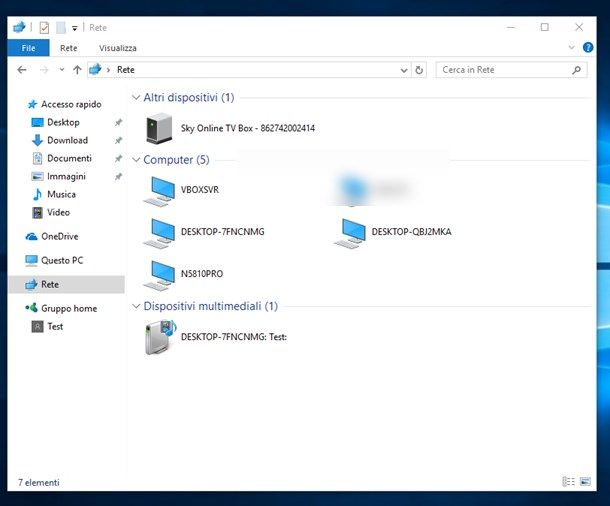Click the DESKTOP-7FNCNMG: Test: media device icon
Screen dimensions: 610x506
[160, 337]
